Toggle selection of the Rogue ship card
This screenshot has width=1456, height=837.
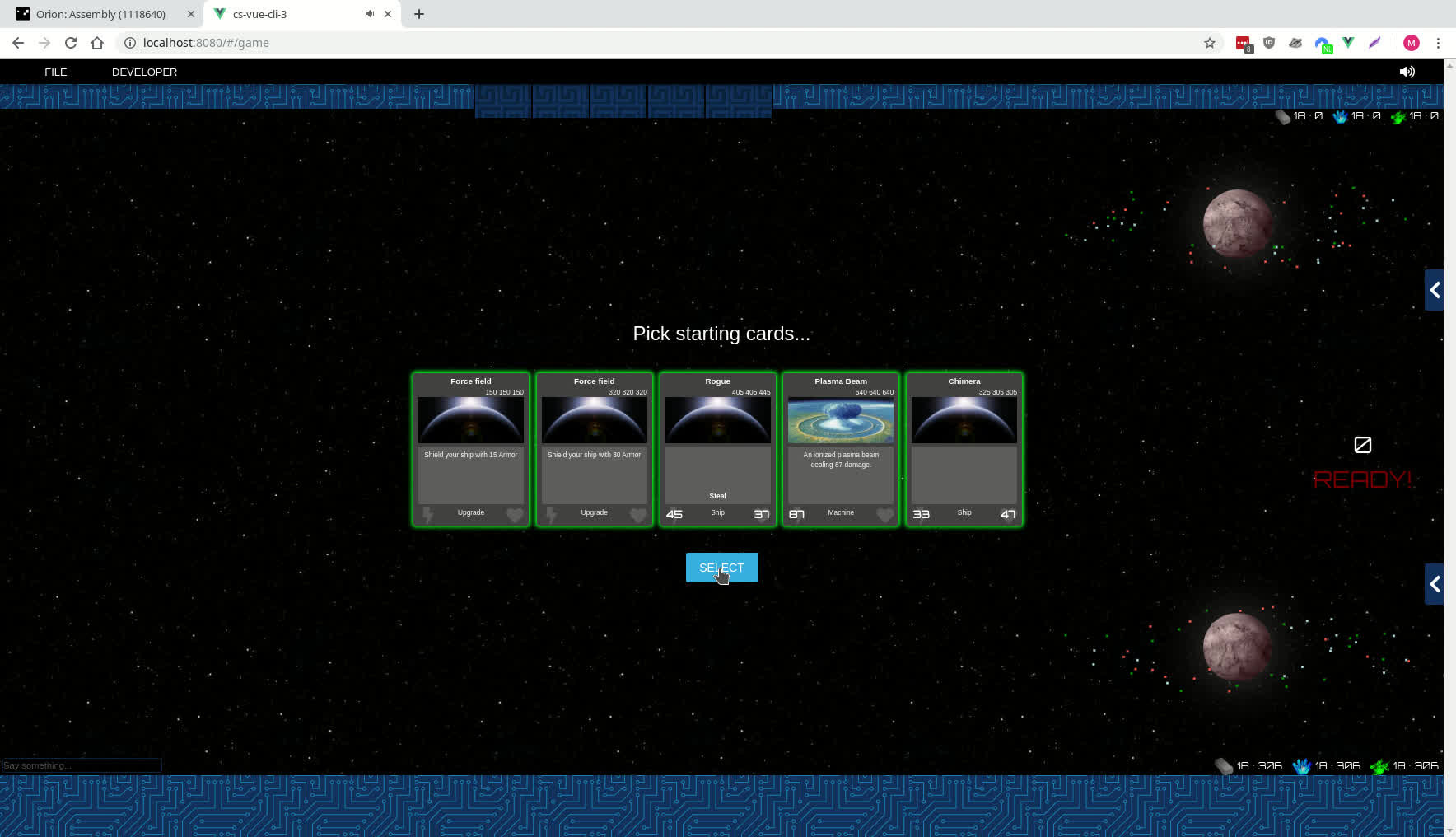pyautogui.click(x=717, y=449)
